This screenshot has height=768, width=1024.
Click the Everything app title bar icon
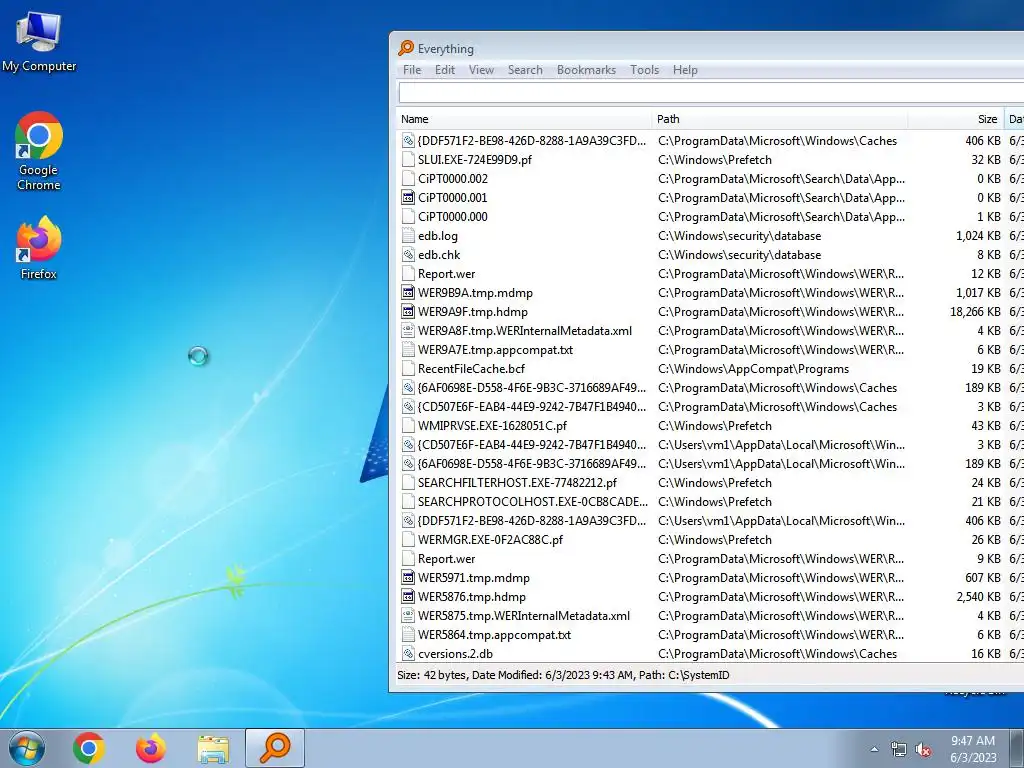(x=406, y=48)
